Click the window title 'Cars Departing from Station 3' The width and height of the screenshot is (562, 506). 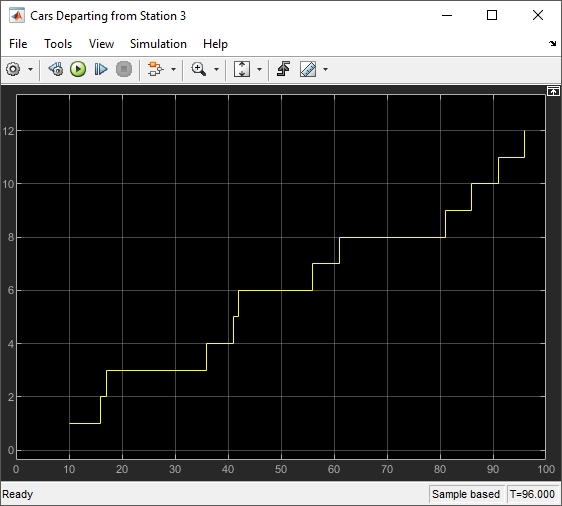pos(108,16)
